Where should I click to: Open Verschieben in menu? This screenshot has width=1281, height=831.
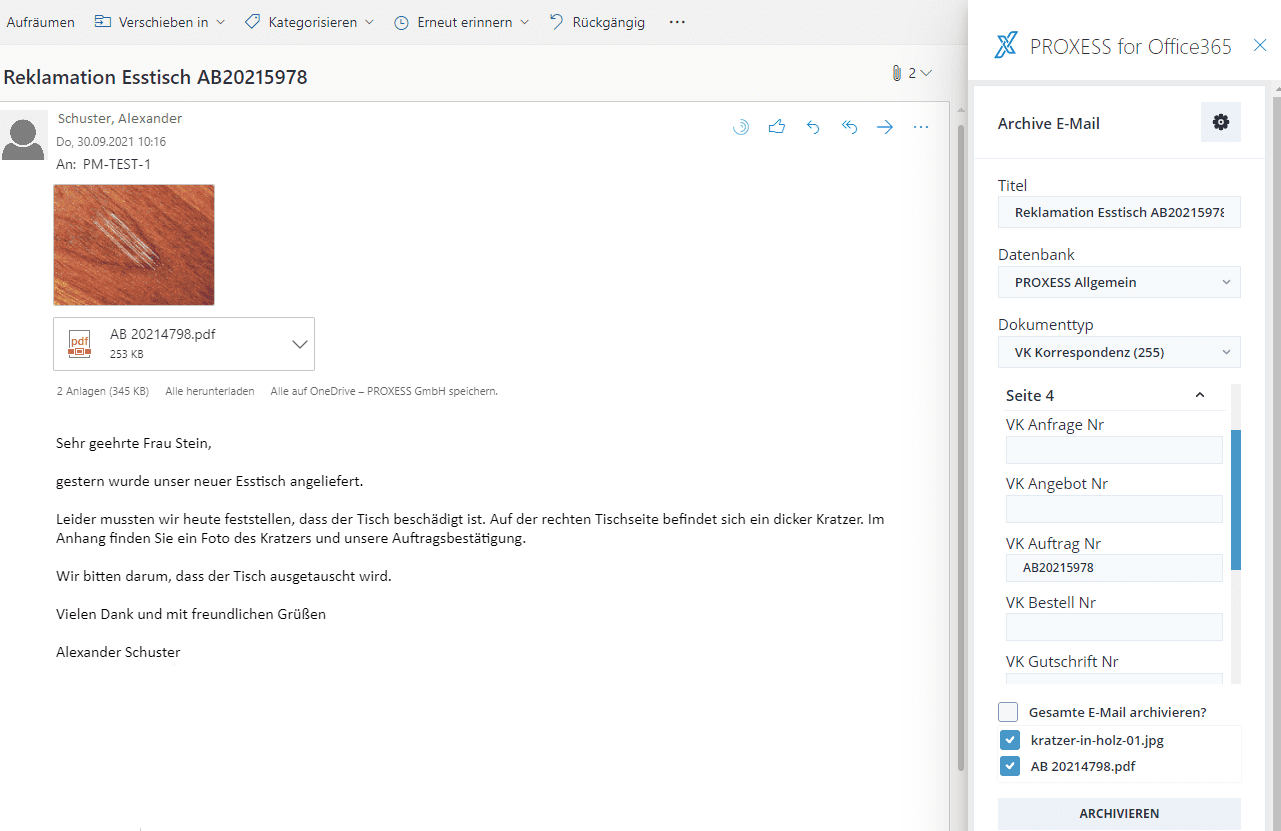point(160,22)
